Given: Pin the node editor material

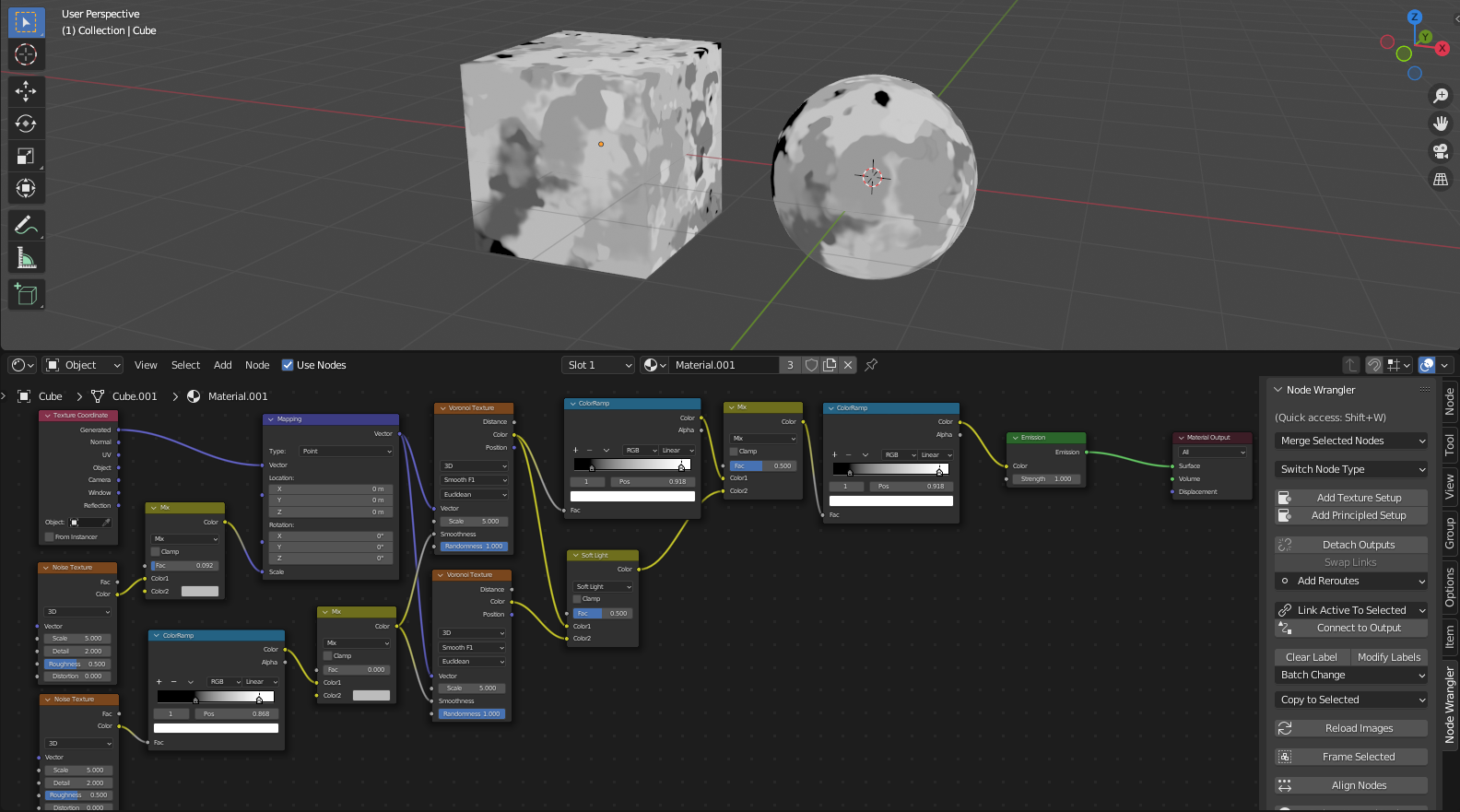Looking at the screenshot, I should pyautogui.click(x=871, y=365).
